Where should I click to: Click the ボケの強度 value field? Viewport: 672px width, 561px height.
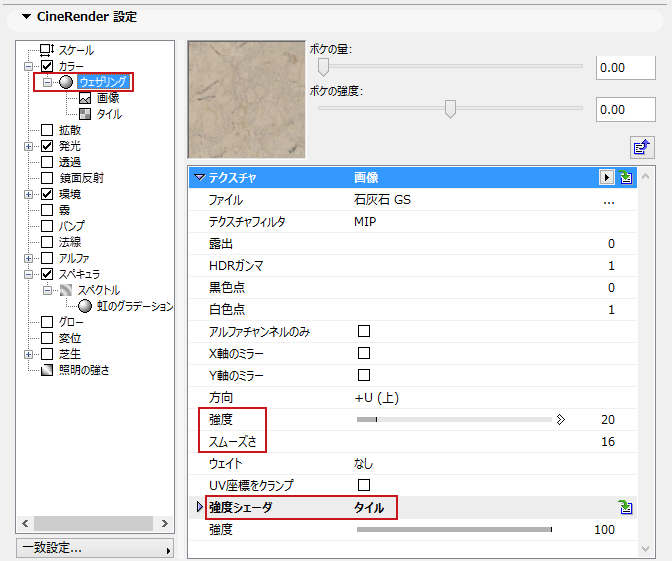pyautogui.click(x=626, y=110)
